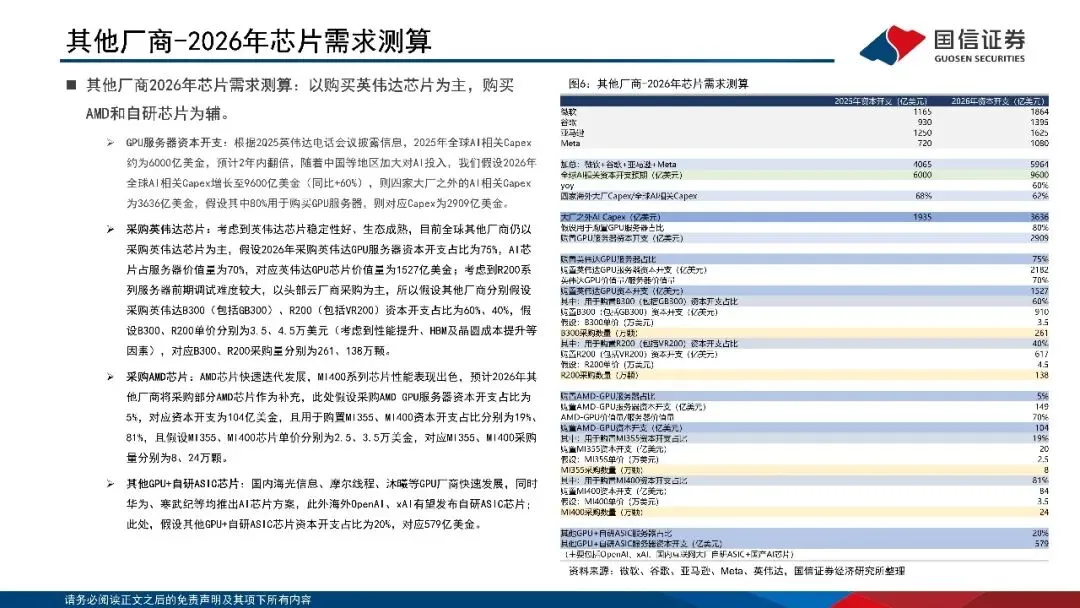This screenshot has width=1080, height=608.
Task: Click value 1527 in the 购置英伟达GPU资本开支 row
Action: click(x=1039, y=291)
